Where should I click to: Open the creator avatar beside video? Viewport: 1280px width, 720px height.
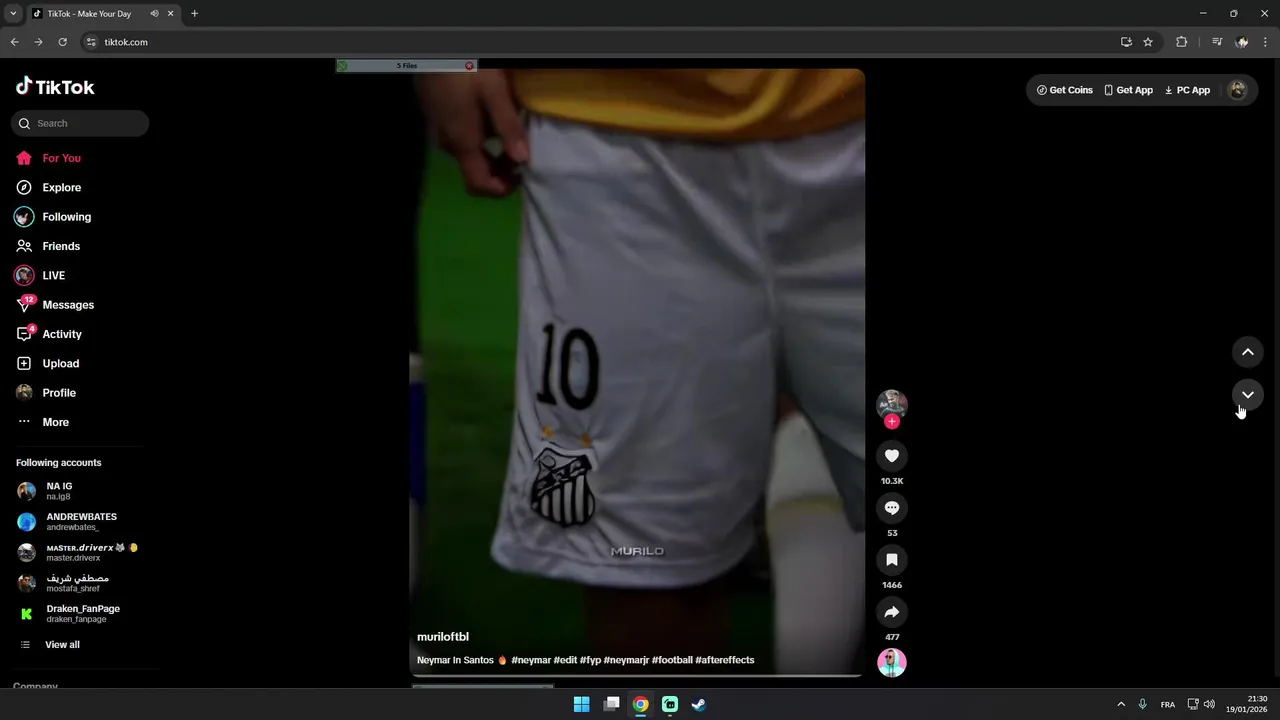tap(892, 404)
